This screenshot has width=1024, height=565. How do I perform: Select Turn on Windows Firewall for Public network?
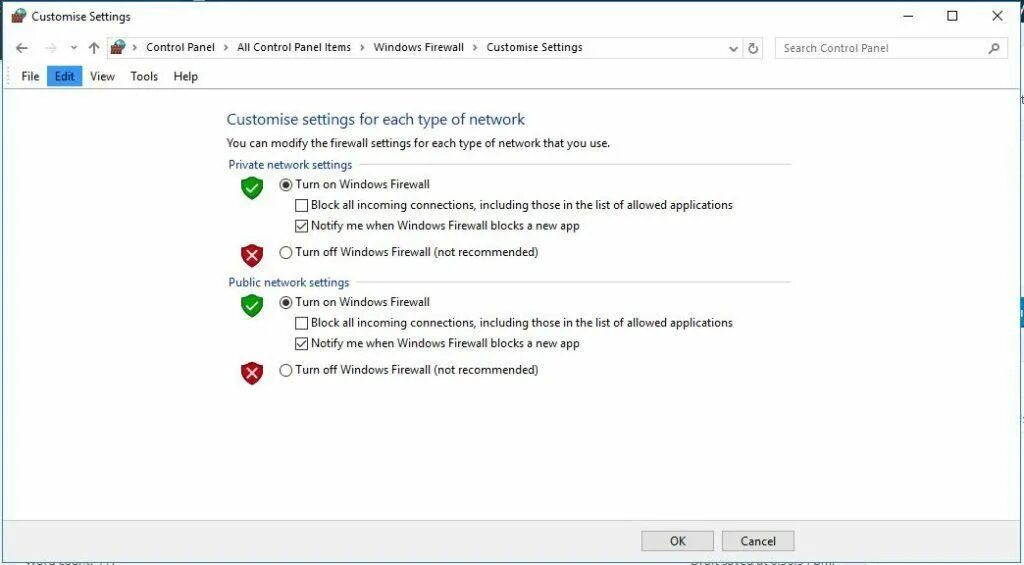point(286,302)
